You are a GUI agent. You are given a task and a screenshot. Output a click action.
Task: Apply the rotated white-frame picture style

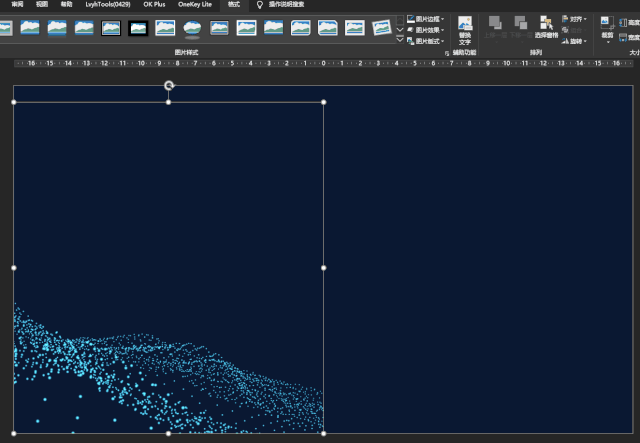[x=381, y=27]
